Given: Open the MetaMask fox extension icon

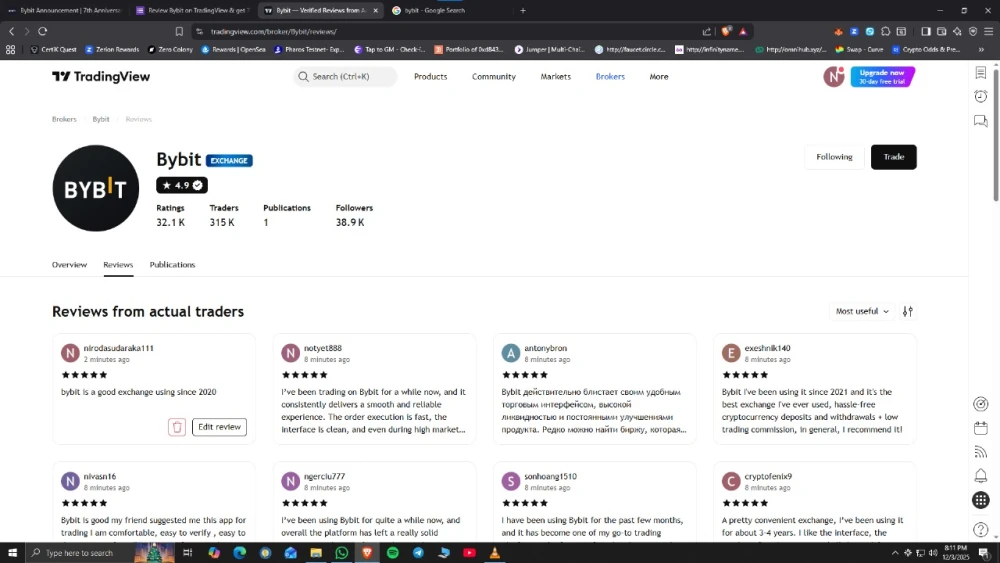Looking at the screenshot, I should coord(840,31).
